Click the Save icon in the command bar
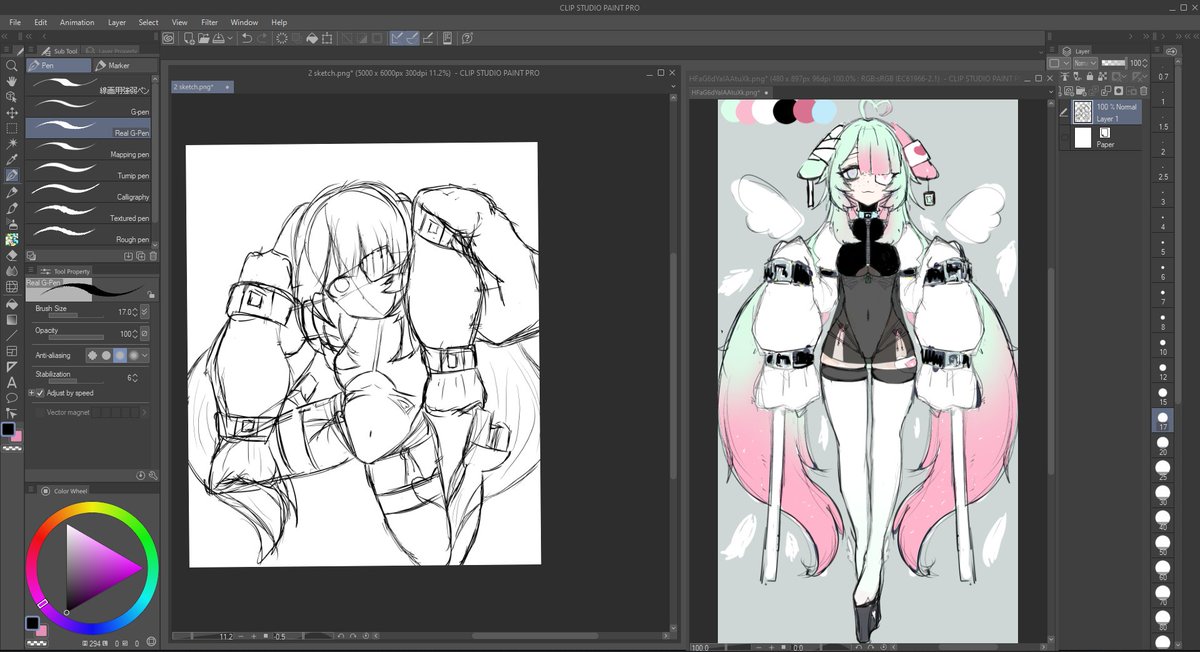This screenshot has height=652, width=1200. click(218, 38)
